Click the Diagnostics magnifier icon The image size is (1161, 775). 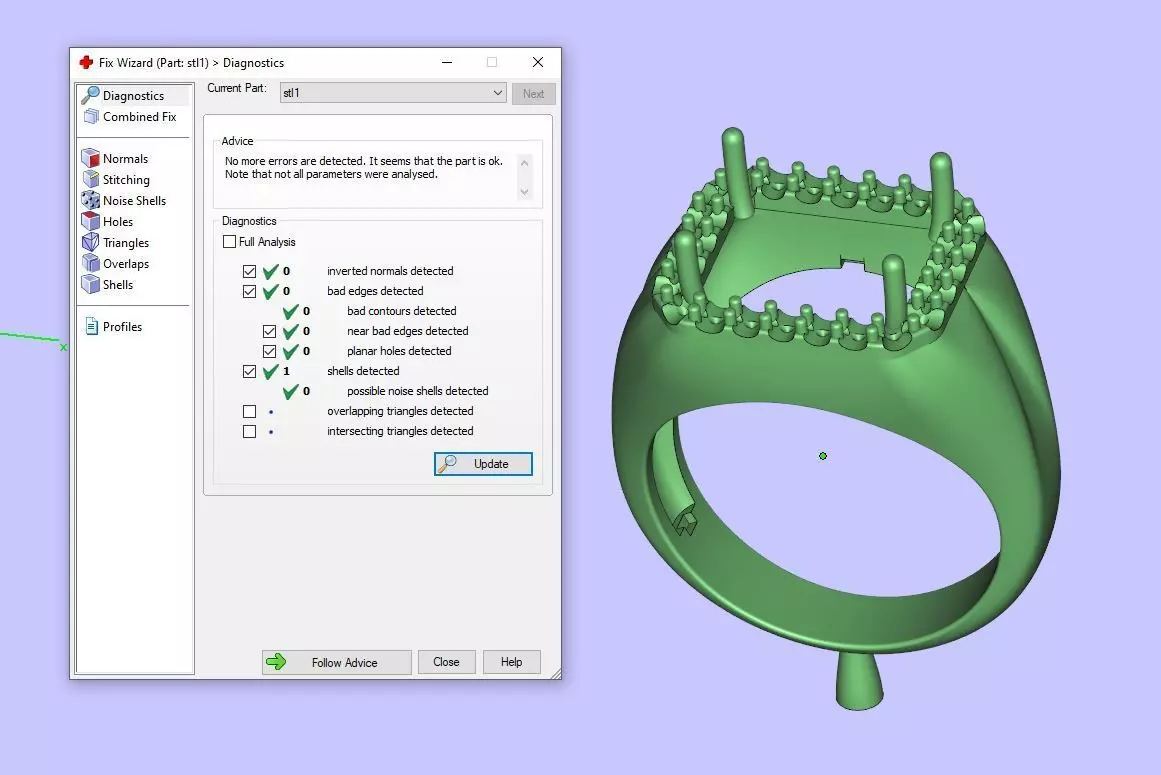tap(90, 95)
